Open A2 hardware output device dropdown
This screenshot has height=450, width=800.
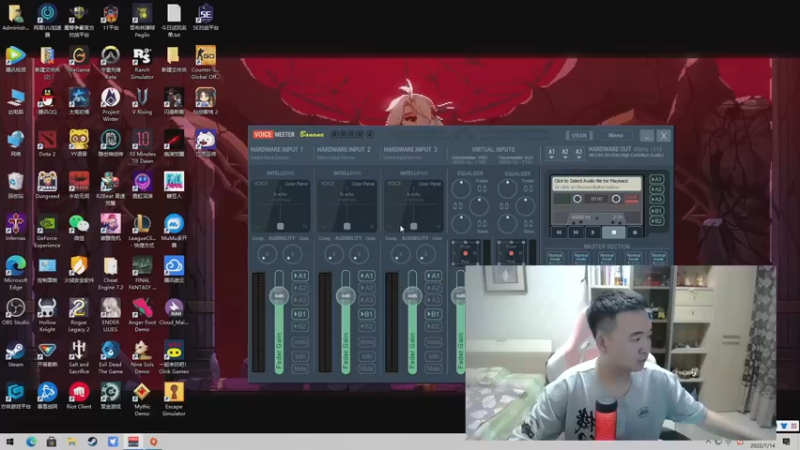click(x=565, y=154)
